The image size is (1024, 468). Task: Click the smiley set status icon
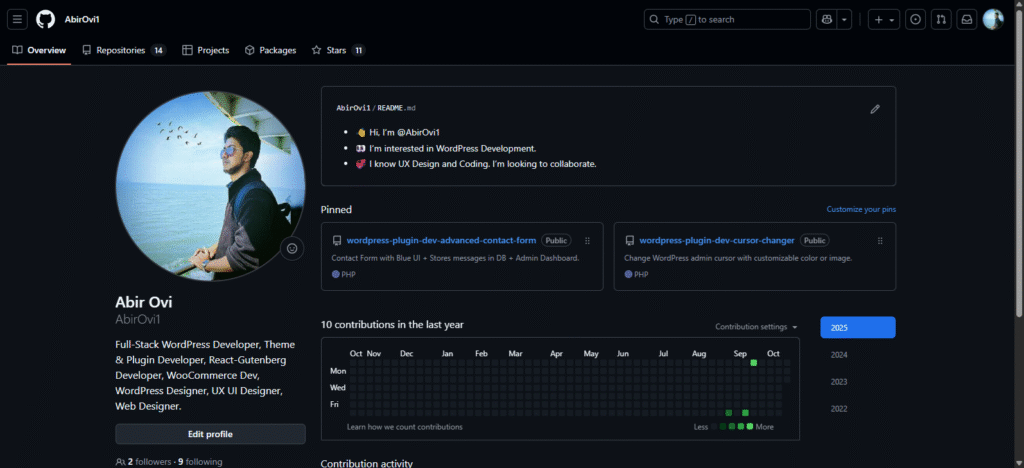pyautogui.click(x=292, y=248)
